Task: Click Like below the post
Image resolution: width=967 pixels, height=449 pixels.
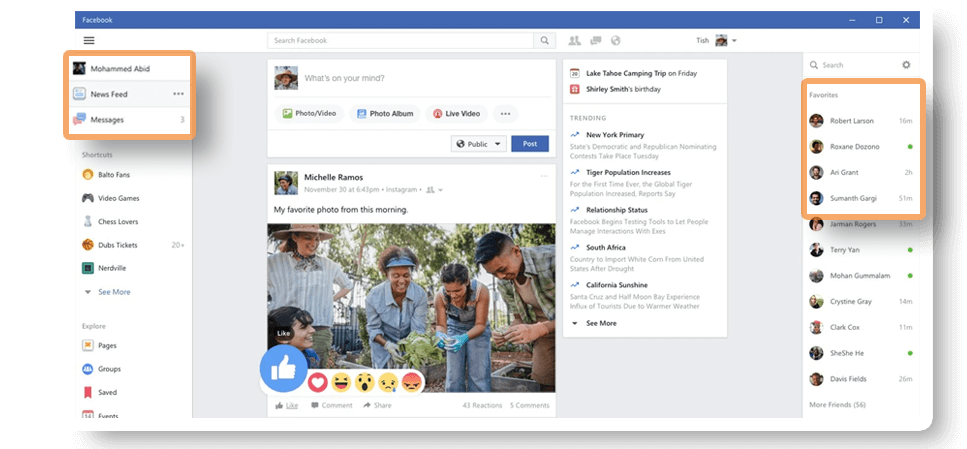Action: tap(287, 405)
